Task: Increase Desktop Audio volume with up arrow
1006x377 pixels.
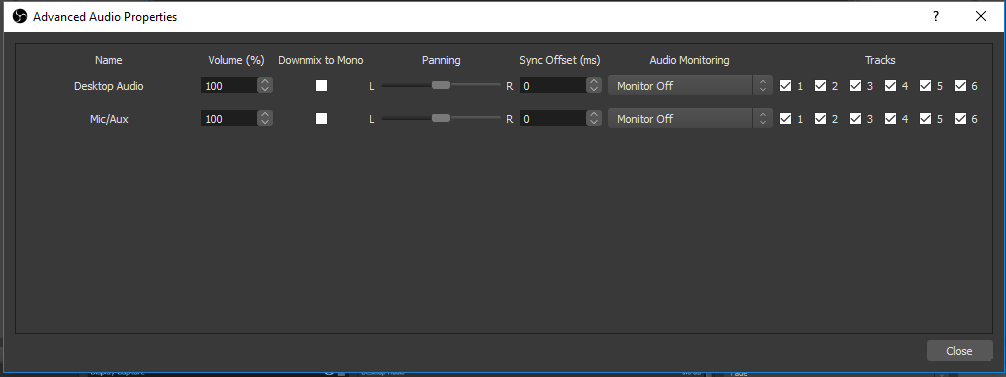Action: pos(266,81)
